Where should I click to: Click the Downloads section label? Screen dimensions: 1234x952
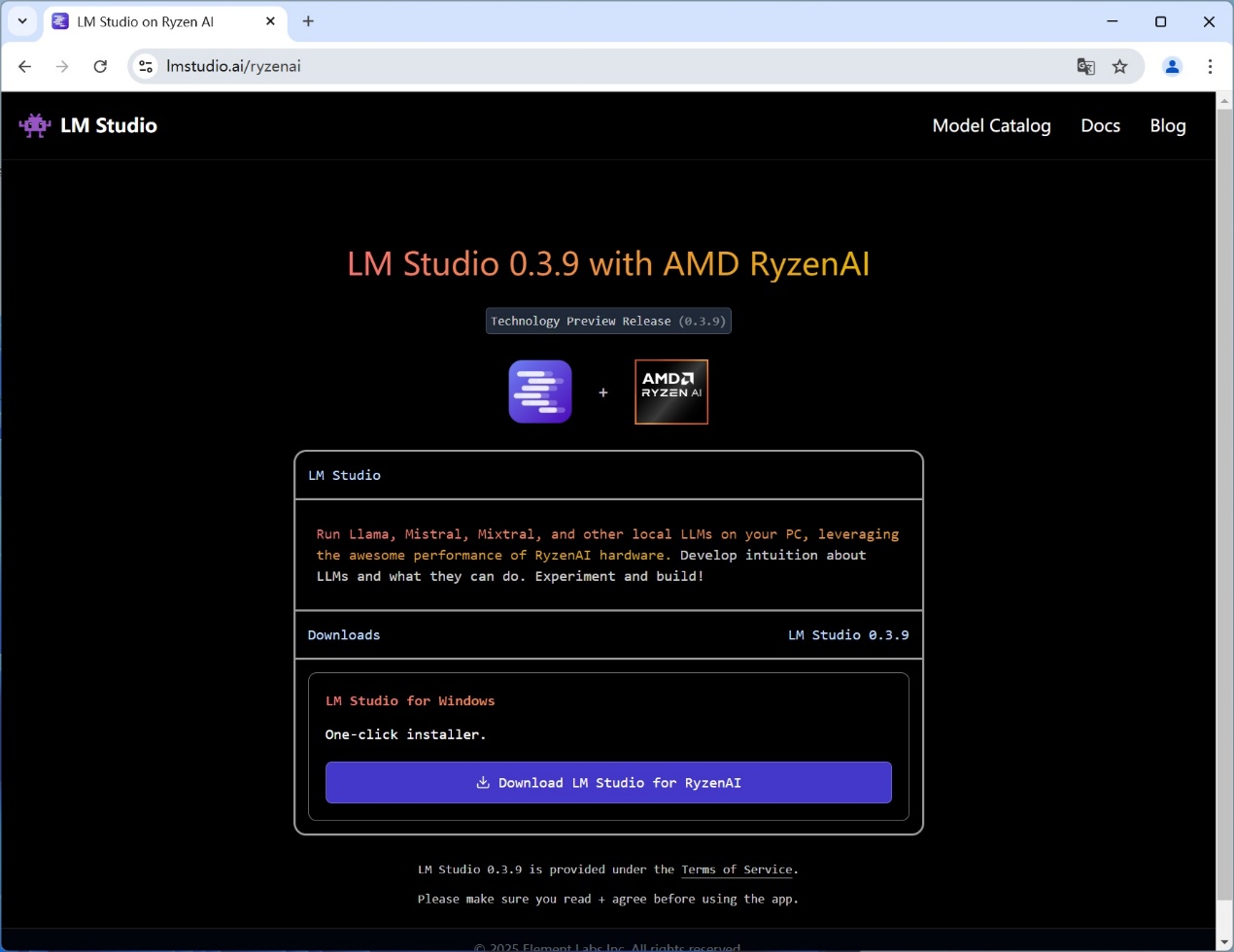[x=344, y=635]
